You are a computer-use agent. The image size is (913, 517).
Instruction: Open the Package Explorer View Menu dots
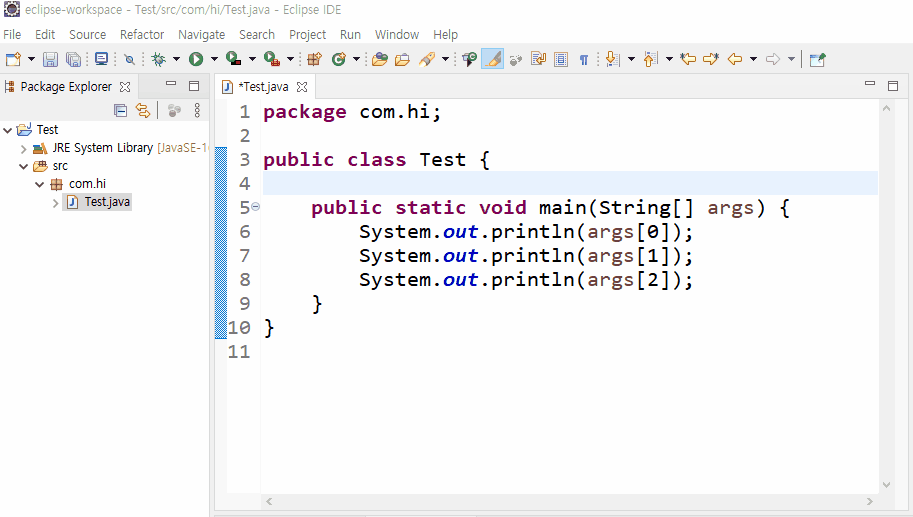(x=197, y=110)
